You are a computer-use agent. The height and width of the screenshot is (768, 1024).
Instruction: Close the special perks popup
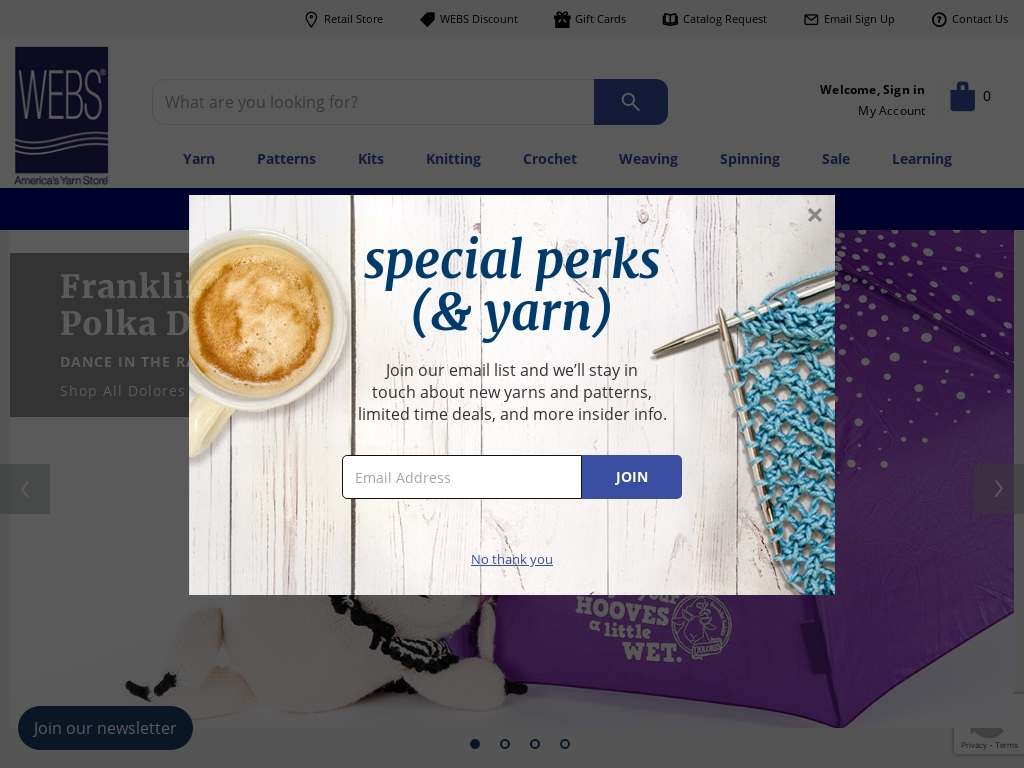pos(814,215)
